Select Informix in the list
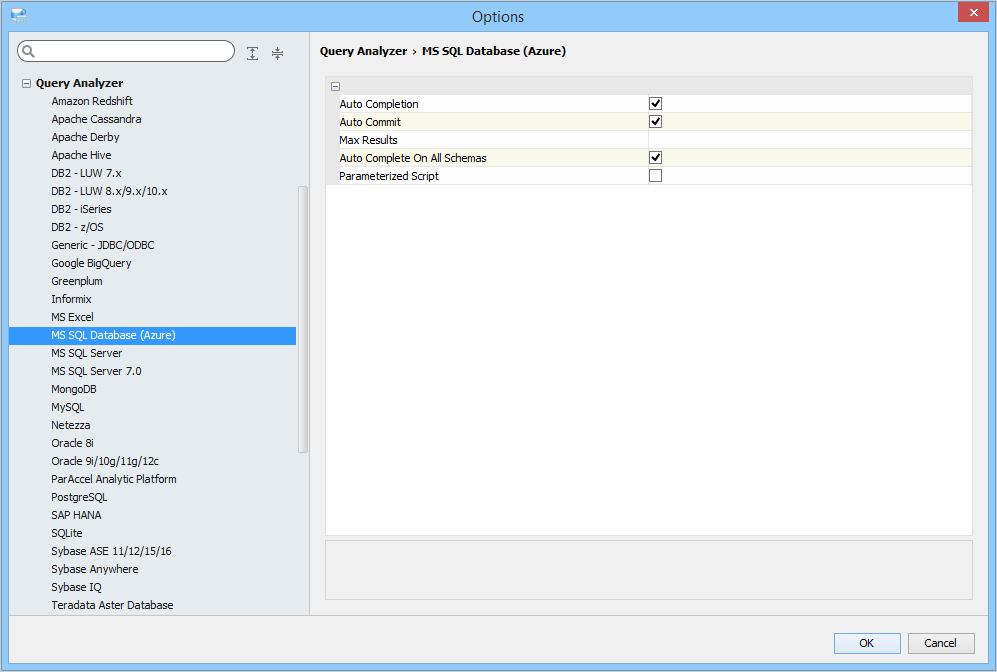997x672 pixels. (x=71, y=299)
